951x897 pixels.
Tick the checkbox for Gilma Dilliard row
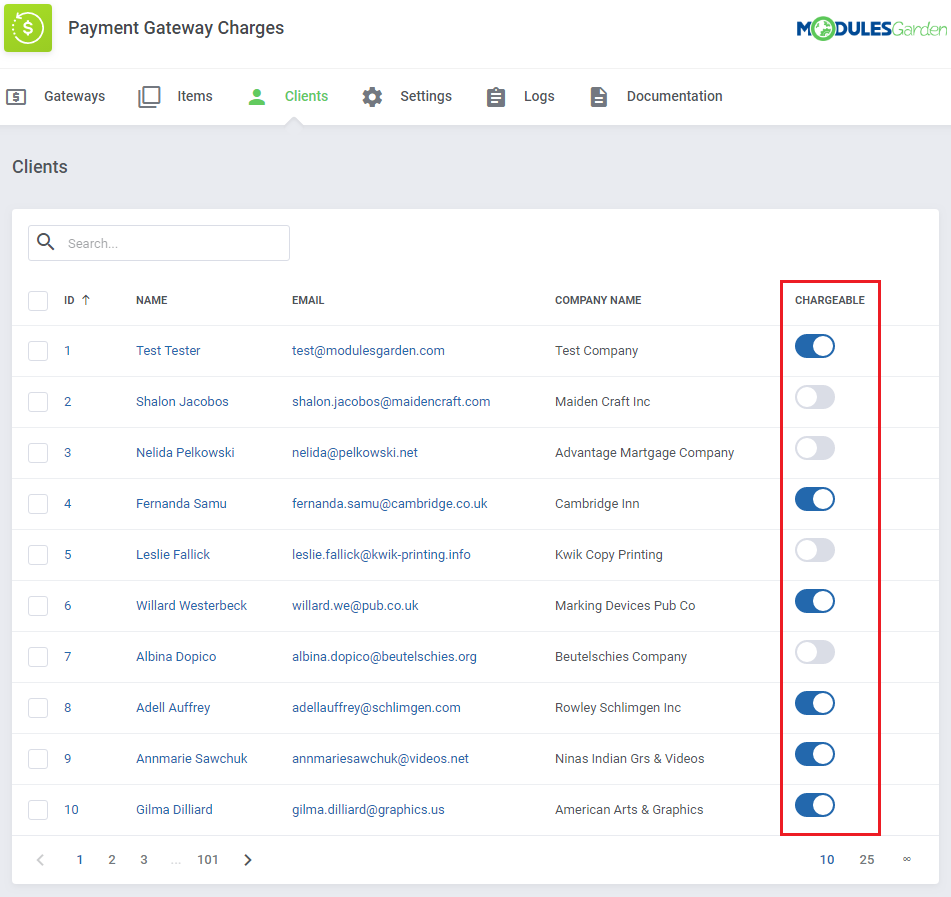(38, 809)
